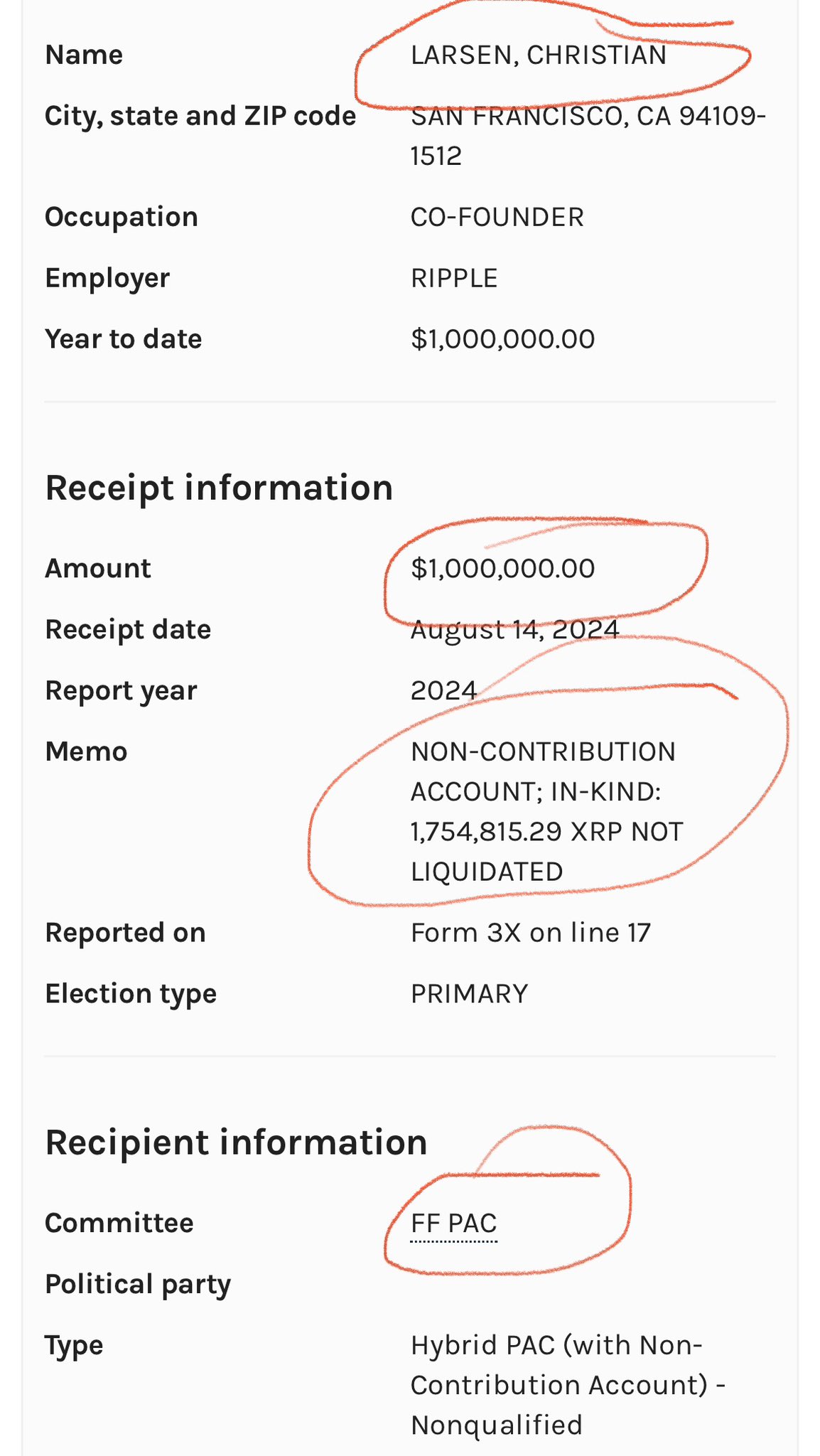Image resolution: width=820 pixels, height=1456 pixels.
Task: Click the Employer field label
Action: click(x=107, y=278)
